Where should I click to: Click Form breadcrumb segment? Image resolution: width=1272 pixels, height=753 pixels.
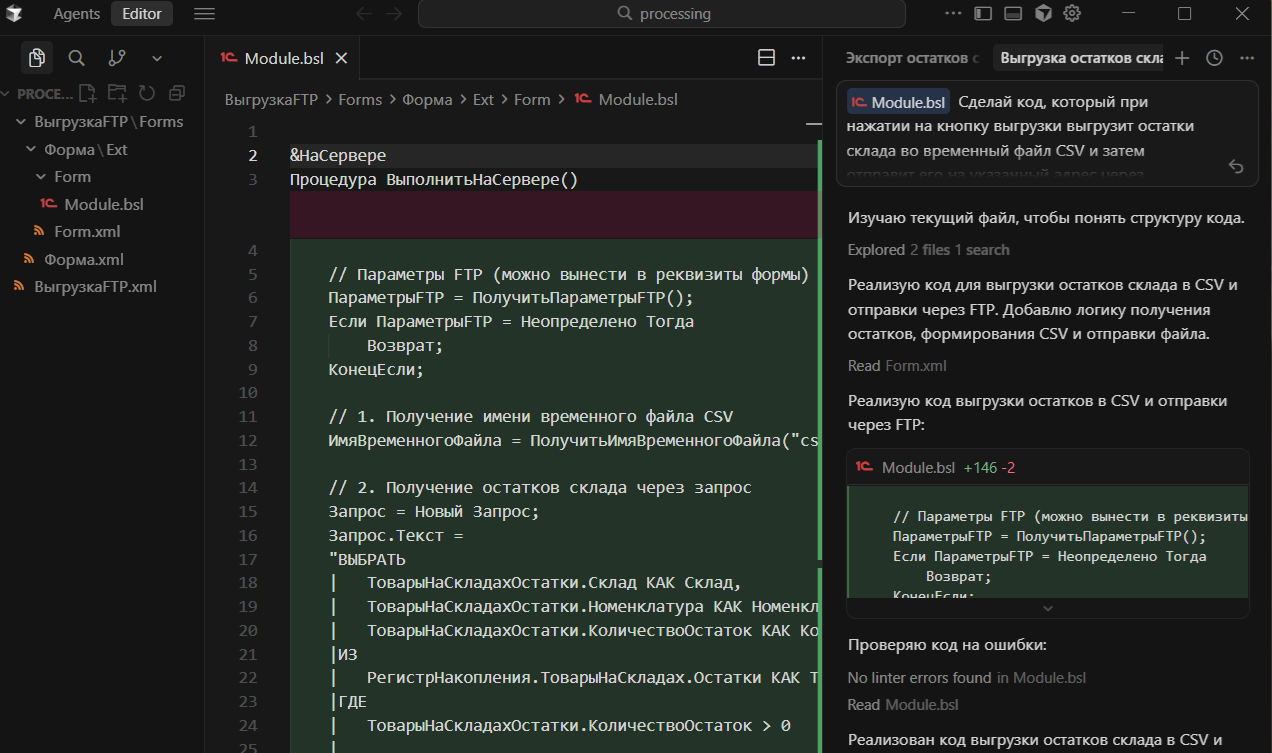(x=532, y=100)
